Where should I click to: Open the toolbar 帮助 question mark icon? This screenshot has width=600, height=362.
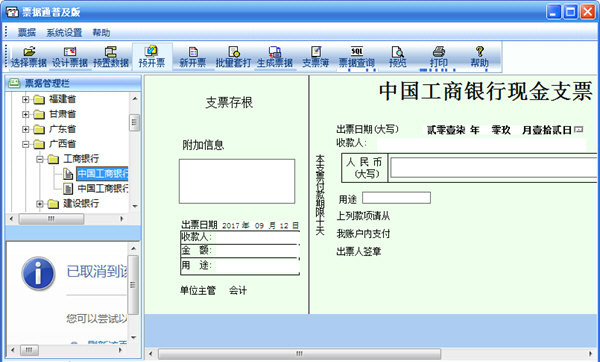pos(479,57)
